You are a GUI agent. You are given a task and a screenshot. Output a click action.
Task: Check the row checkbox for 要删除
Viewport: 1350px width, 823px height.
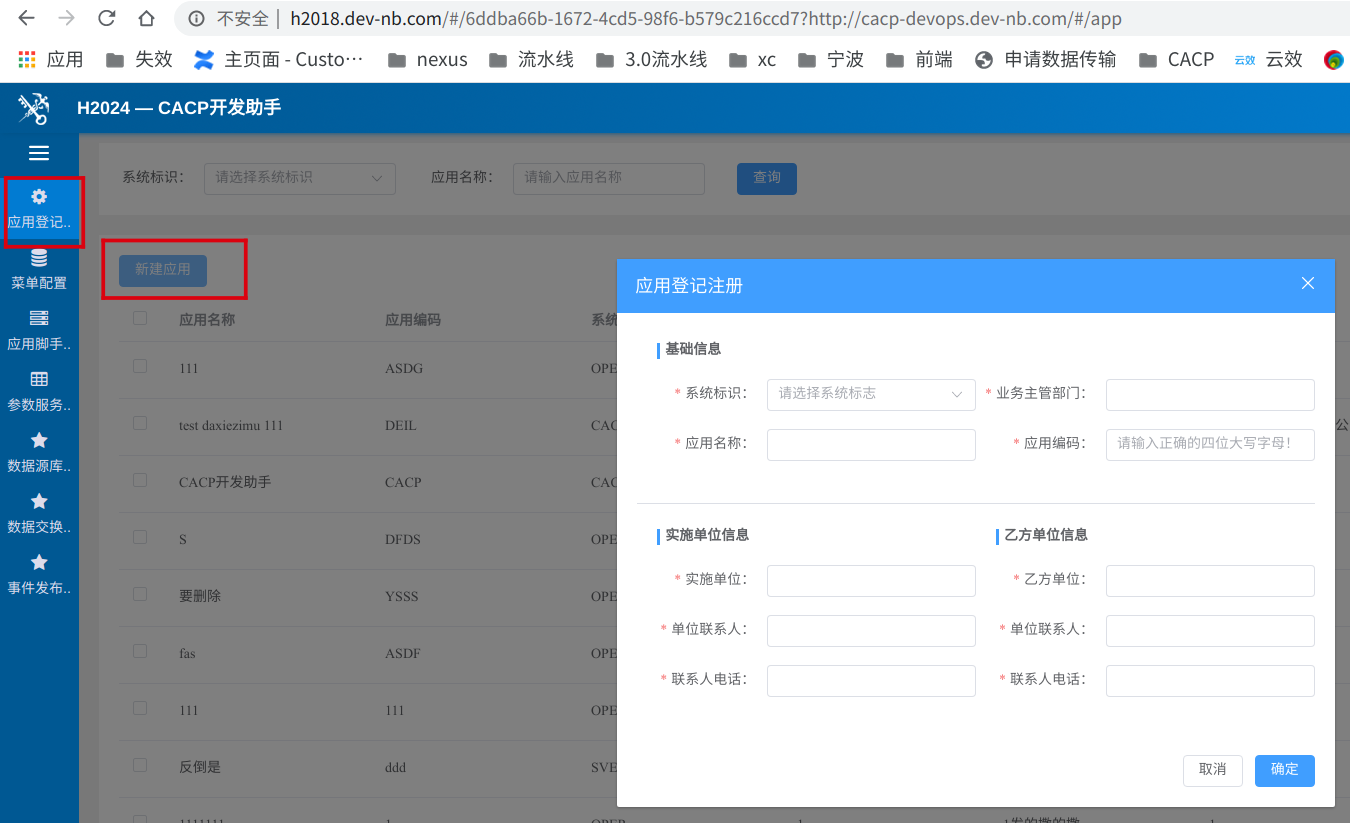tap(140, 594)
